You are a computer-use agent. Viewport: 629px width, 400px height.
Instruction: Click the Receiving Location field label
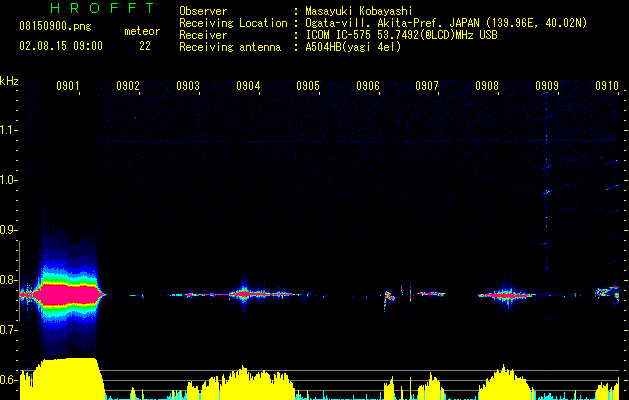[x=233, y=23]
